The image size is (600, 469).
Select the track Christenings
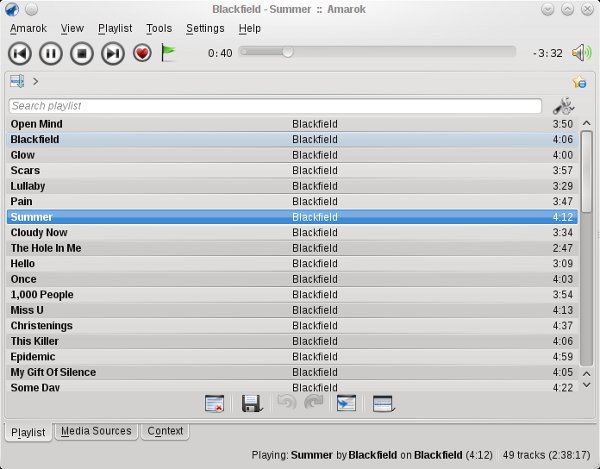[292, 326]
